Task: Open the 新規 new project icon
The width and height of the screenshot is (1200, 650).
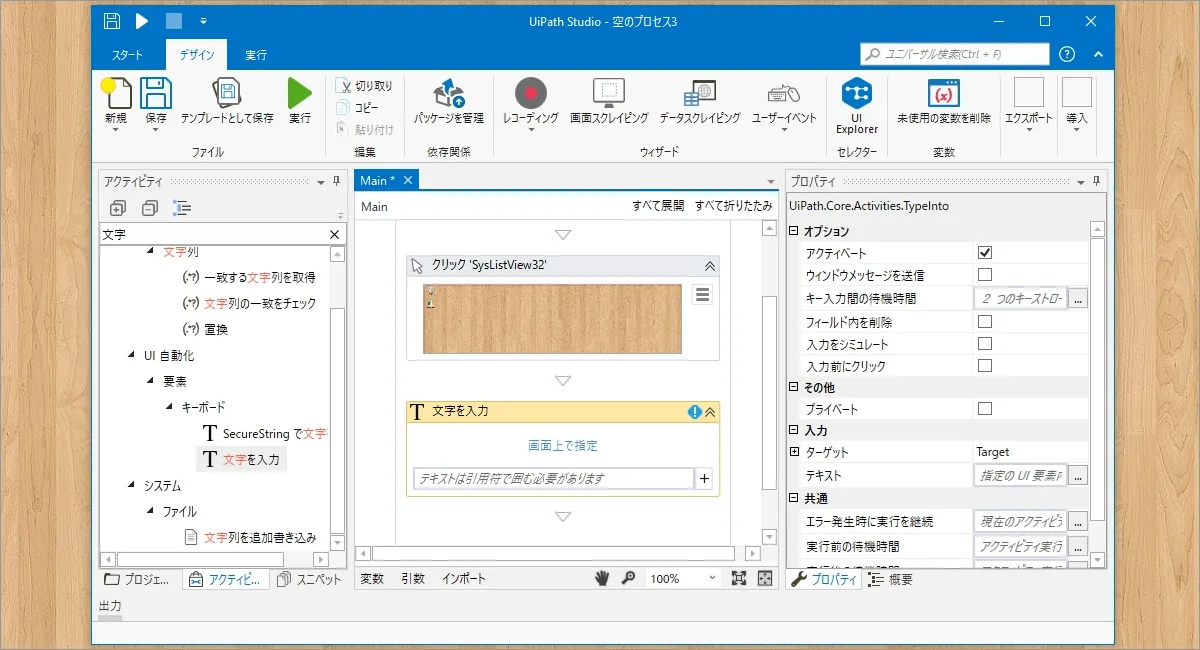Action: (x=115, y=93)
